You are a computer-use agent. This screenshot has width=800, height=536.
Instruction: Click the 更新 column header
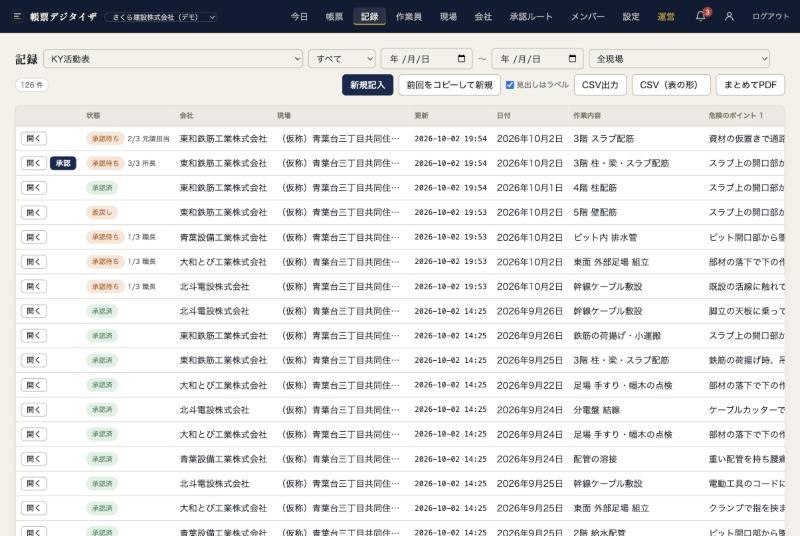point(421,116)
